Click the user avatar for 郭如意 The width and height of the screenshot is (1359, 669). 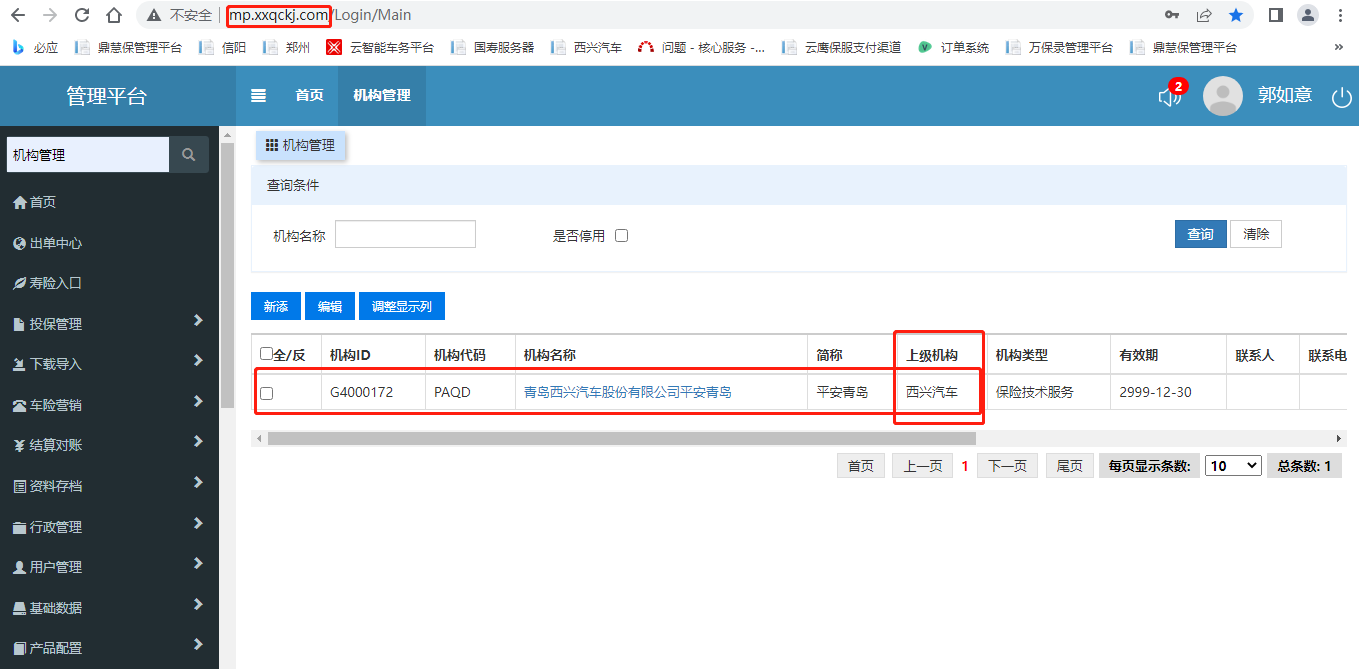tap(1222, 96)
